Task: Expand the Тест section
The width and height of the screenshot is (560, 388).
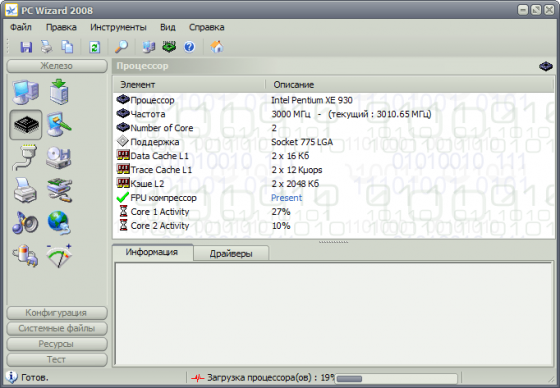Action: [x=57, y=359]
